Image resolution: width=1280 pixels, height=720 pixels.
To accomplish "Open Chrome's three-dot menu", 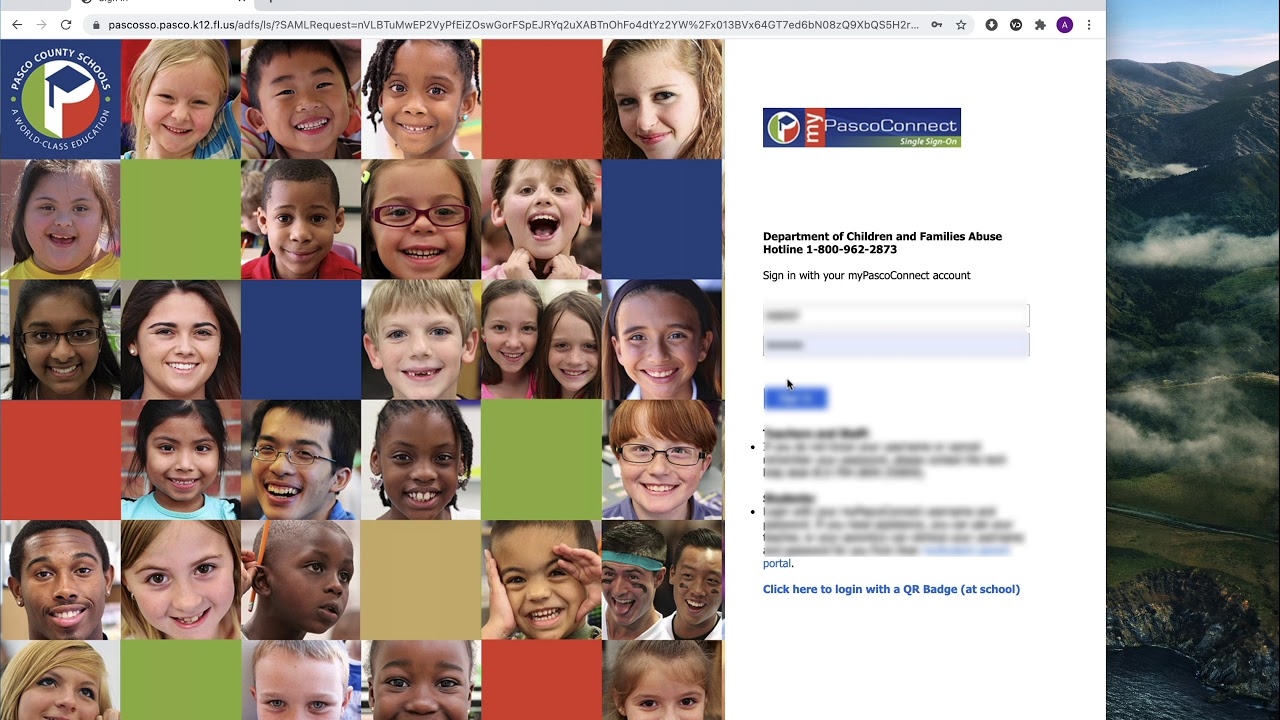I will click(x=1089, y=25).
